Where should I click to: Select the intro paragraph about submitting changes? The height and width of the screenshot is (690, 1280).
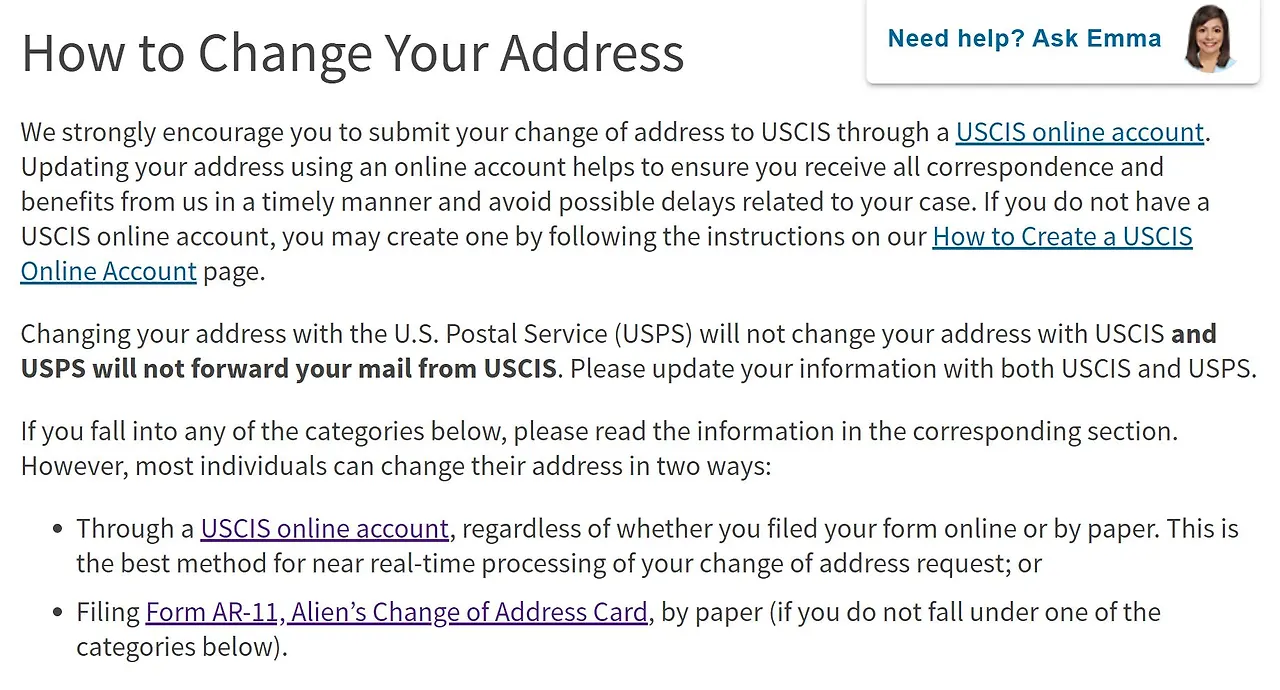click(x=615, y=200)
